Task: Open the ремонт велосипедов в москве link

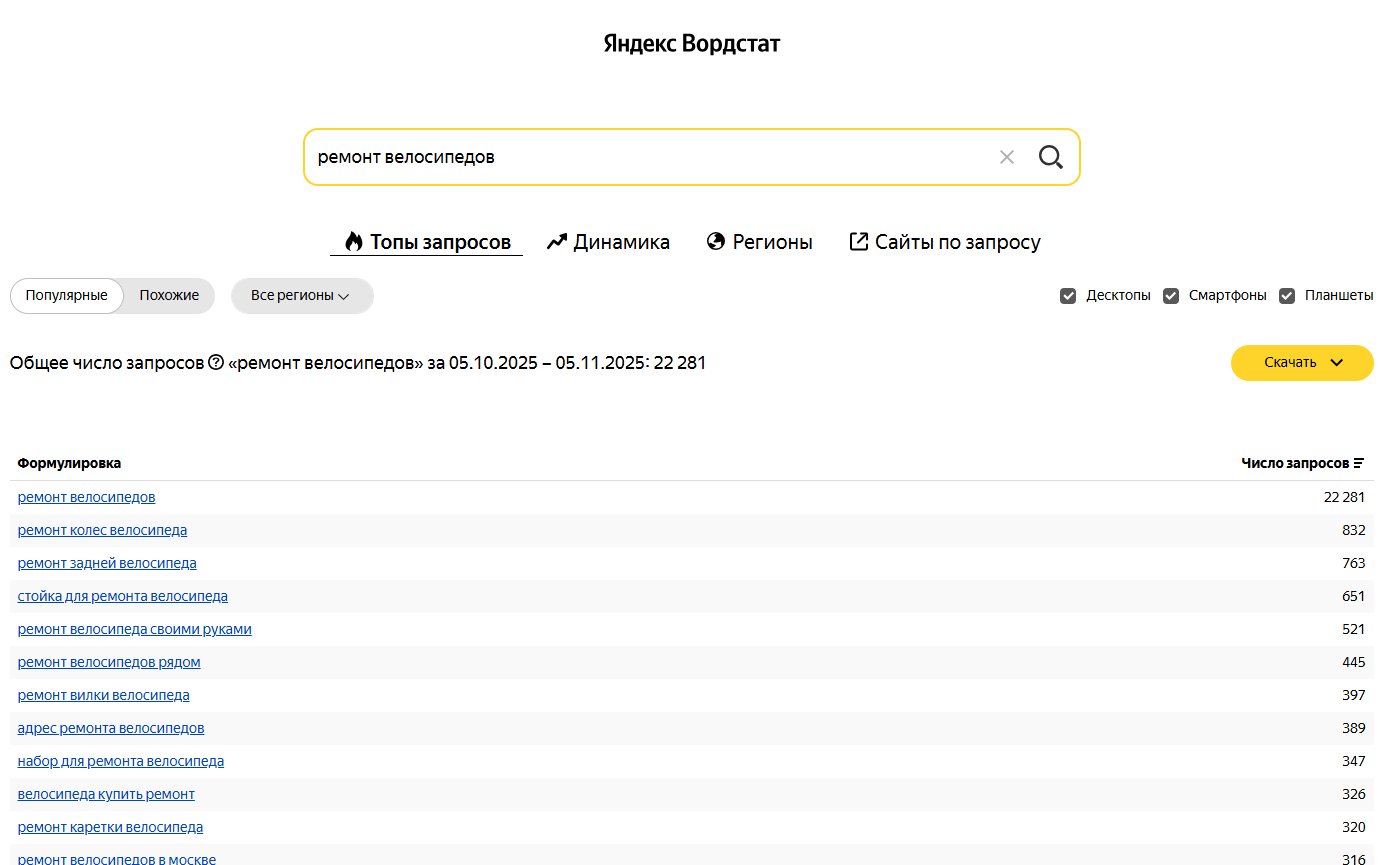Action: (x=117, y=859)
